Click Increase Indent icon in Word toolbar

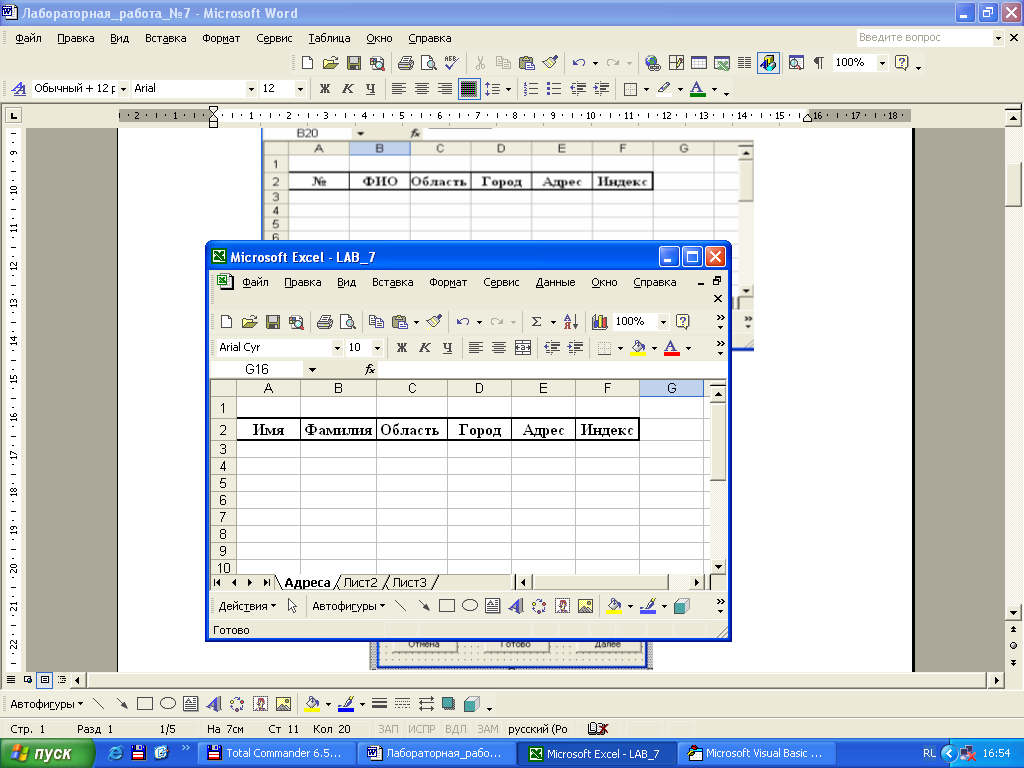coord(601,88)
